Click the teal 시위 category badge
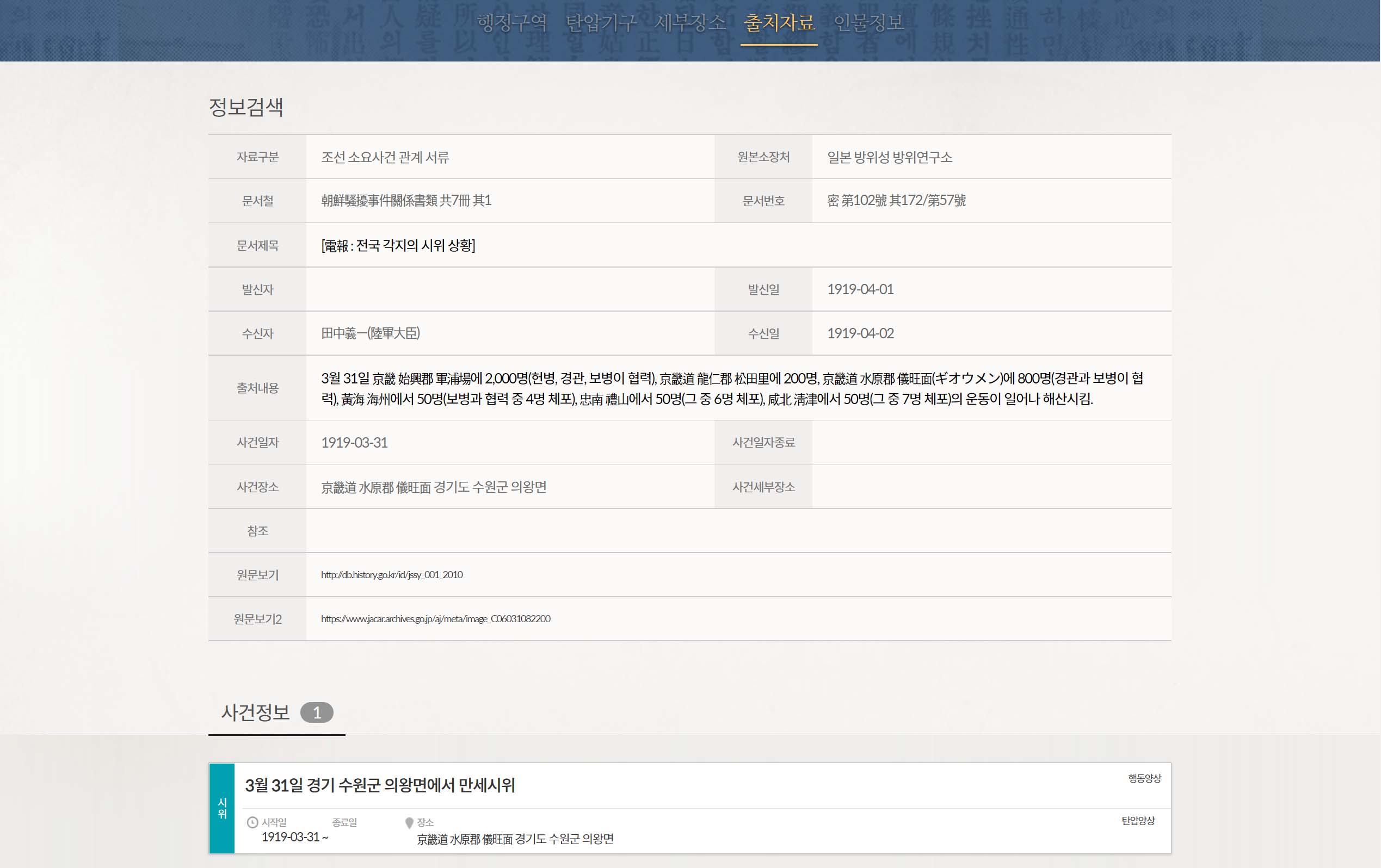 [x=222, y=808]
